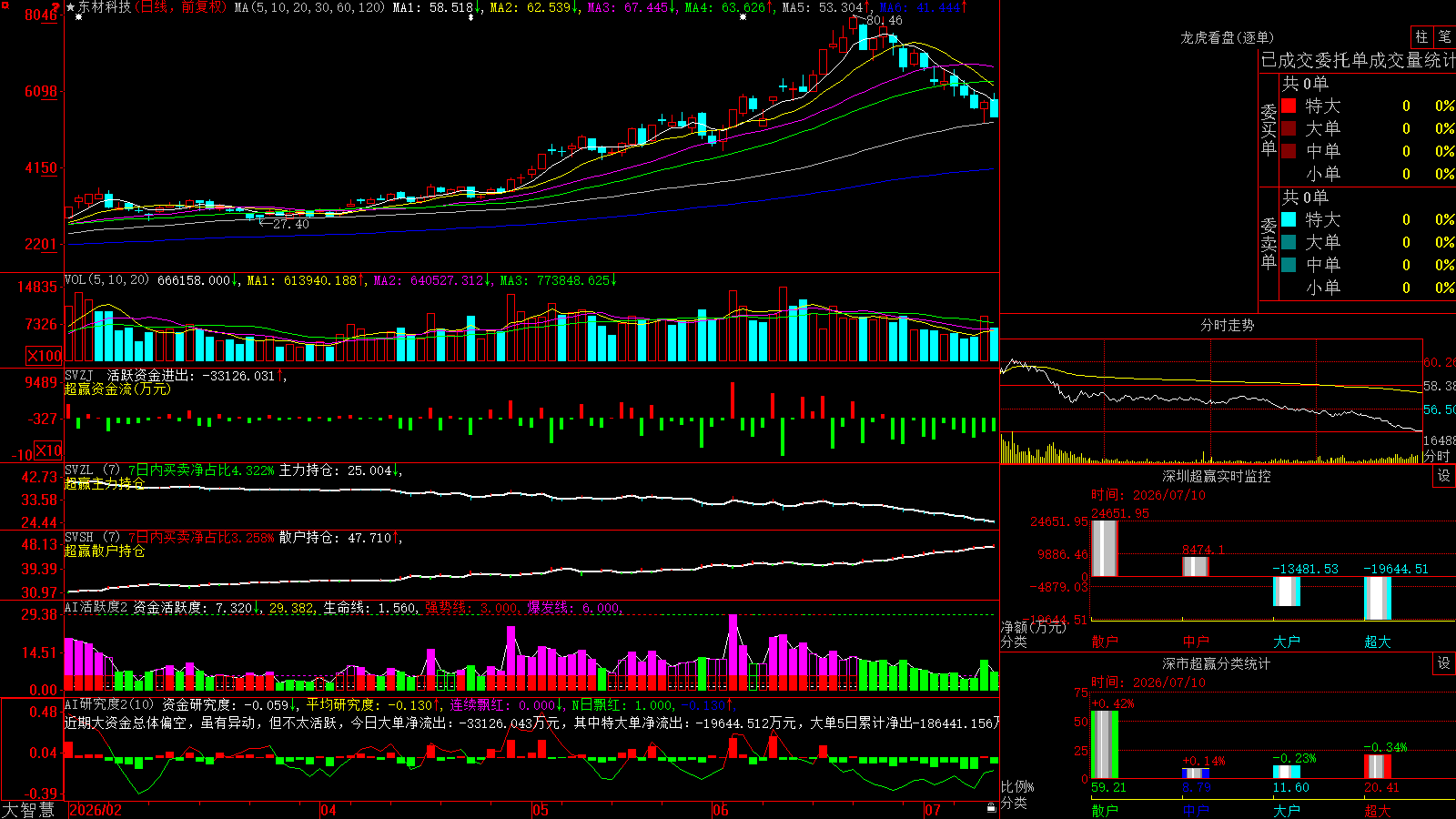This screenshot has height=819, width=1456.
Task: Click the 05 month marker on timeline
Action: 541,810
